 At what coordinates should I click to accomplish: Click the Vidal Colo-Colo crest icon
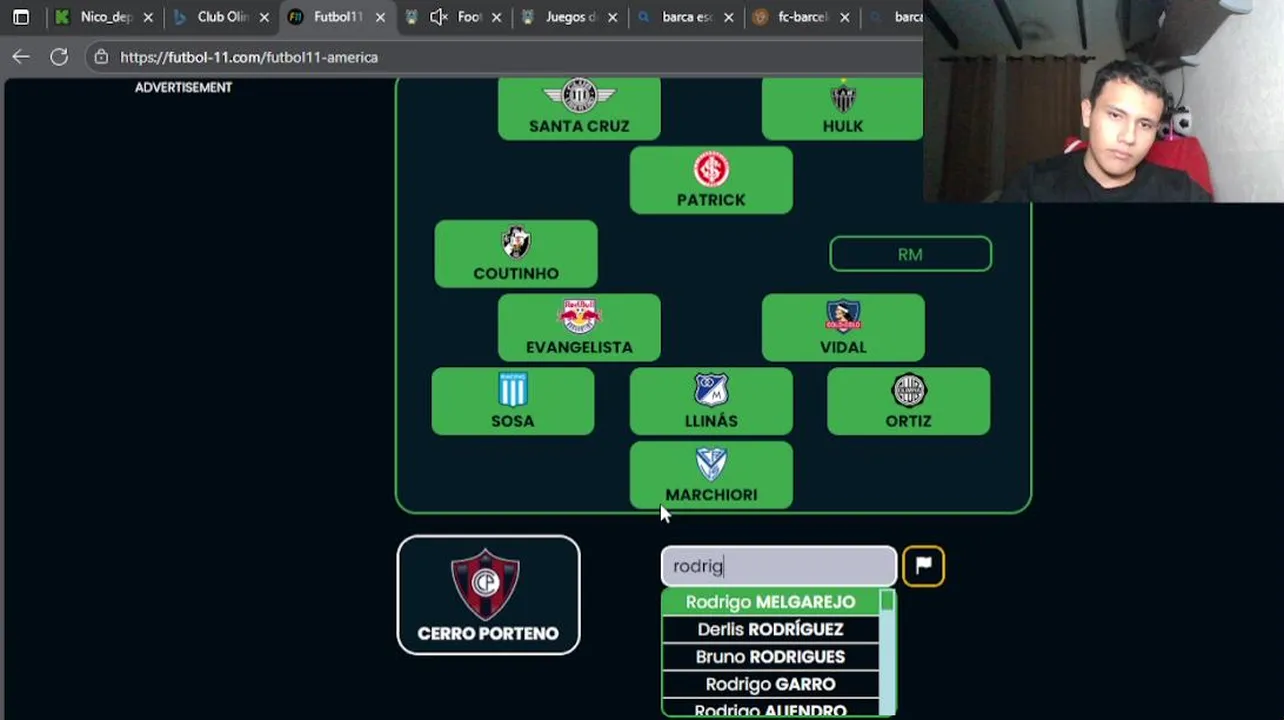coord(843,316)
